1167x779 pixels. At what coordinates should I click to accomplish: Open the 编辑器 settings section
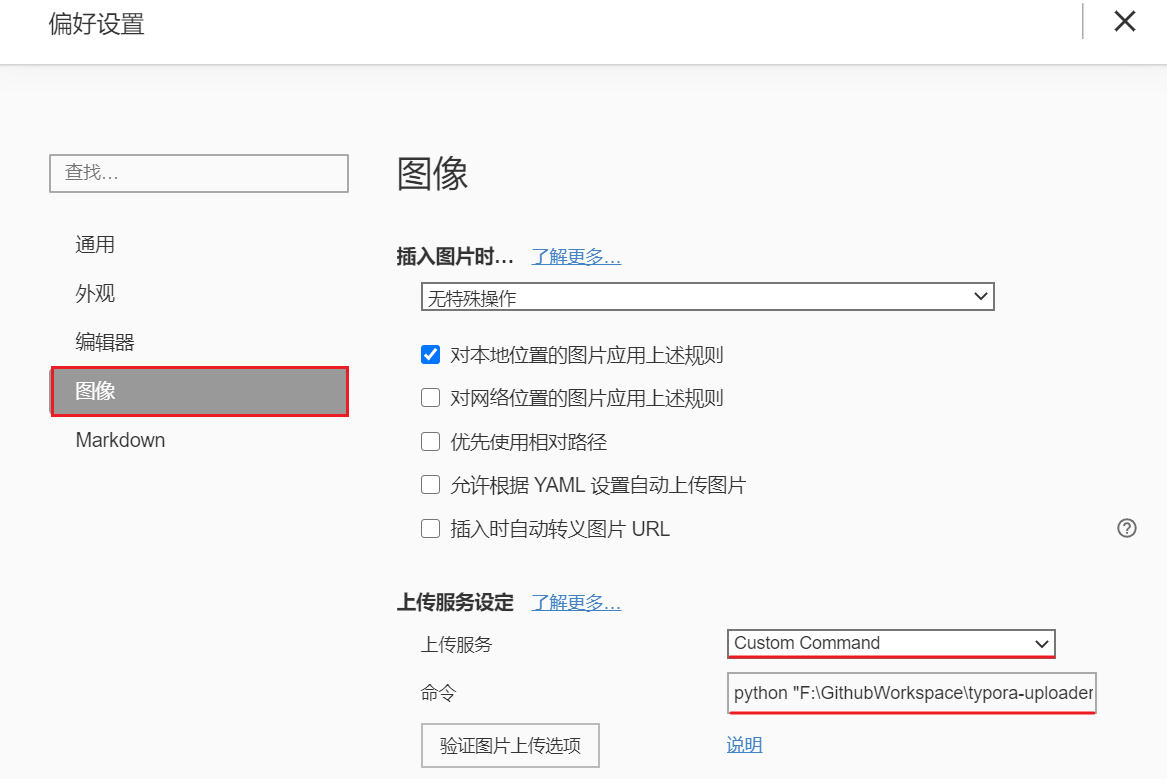[105, 342]
